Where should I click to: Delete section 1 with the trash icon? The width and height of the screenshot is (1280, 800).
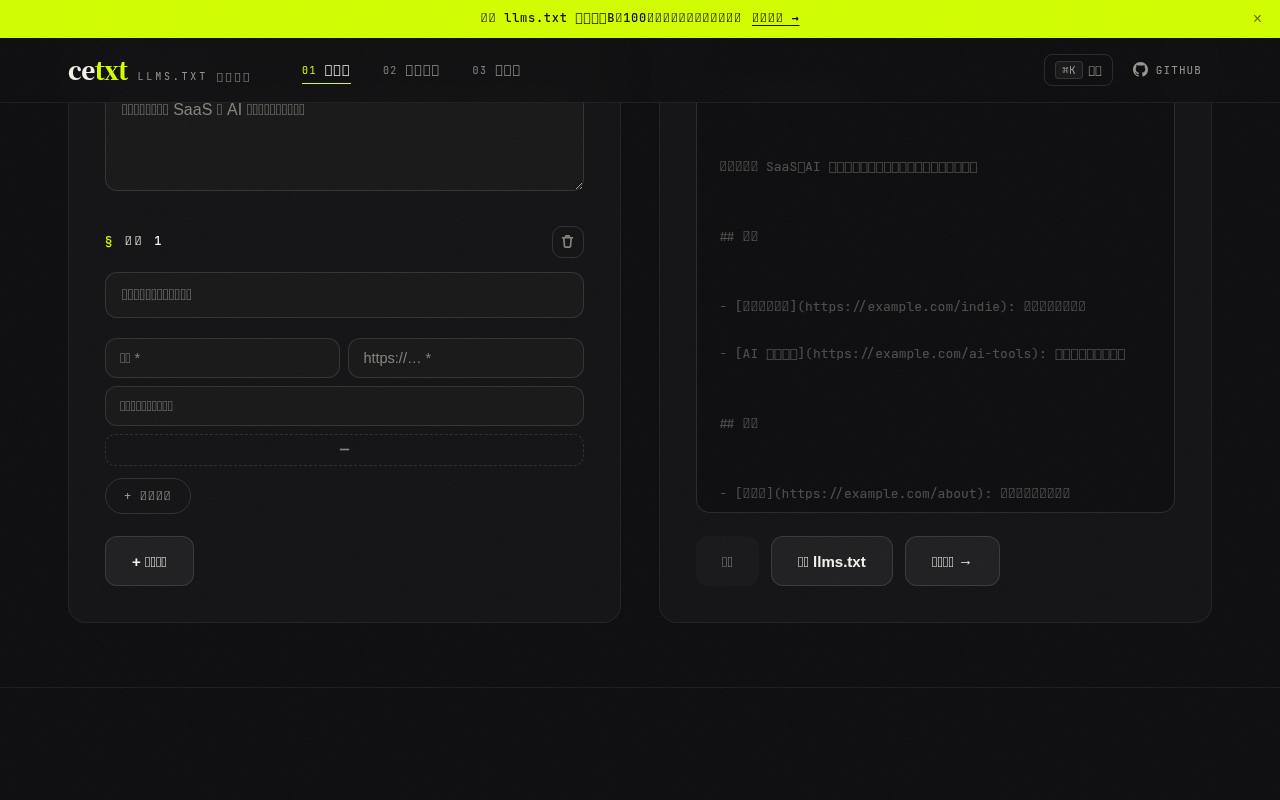coord(568,242)
